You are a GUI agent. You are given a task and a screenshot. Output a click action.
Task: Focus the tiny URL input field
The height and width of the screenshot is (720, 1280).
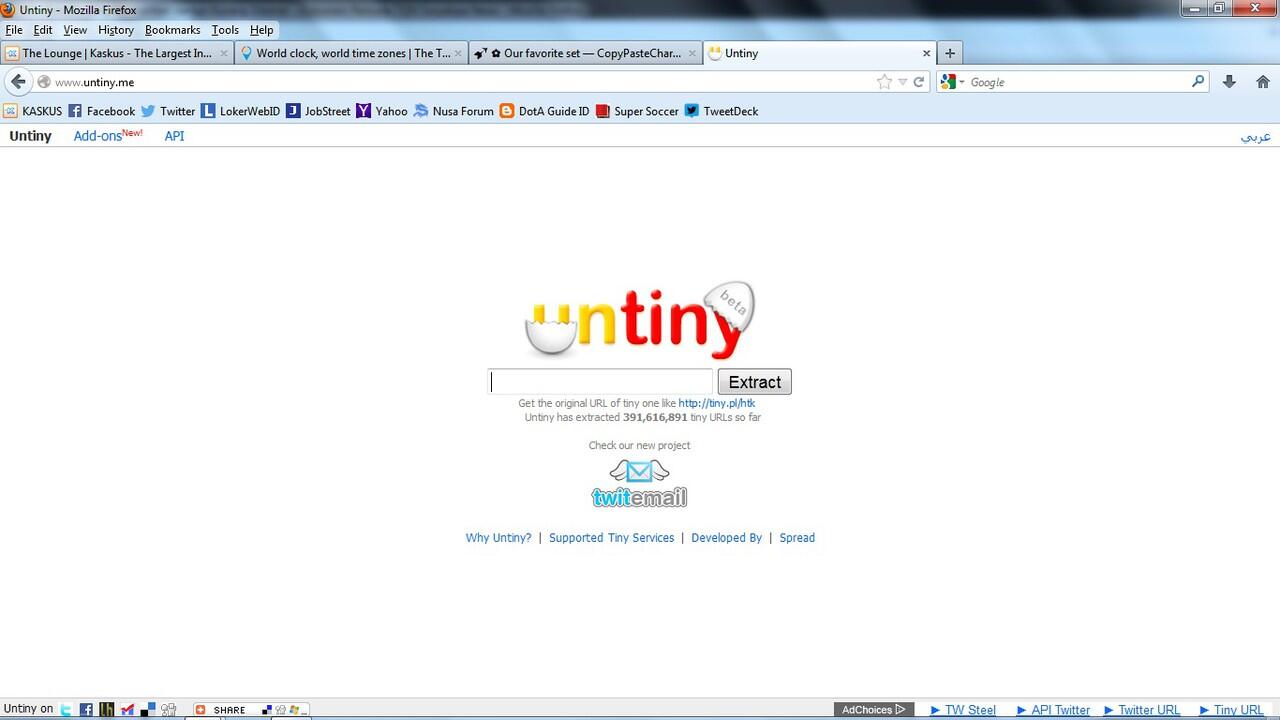(600, 382)
